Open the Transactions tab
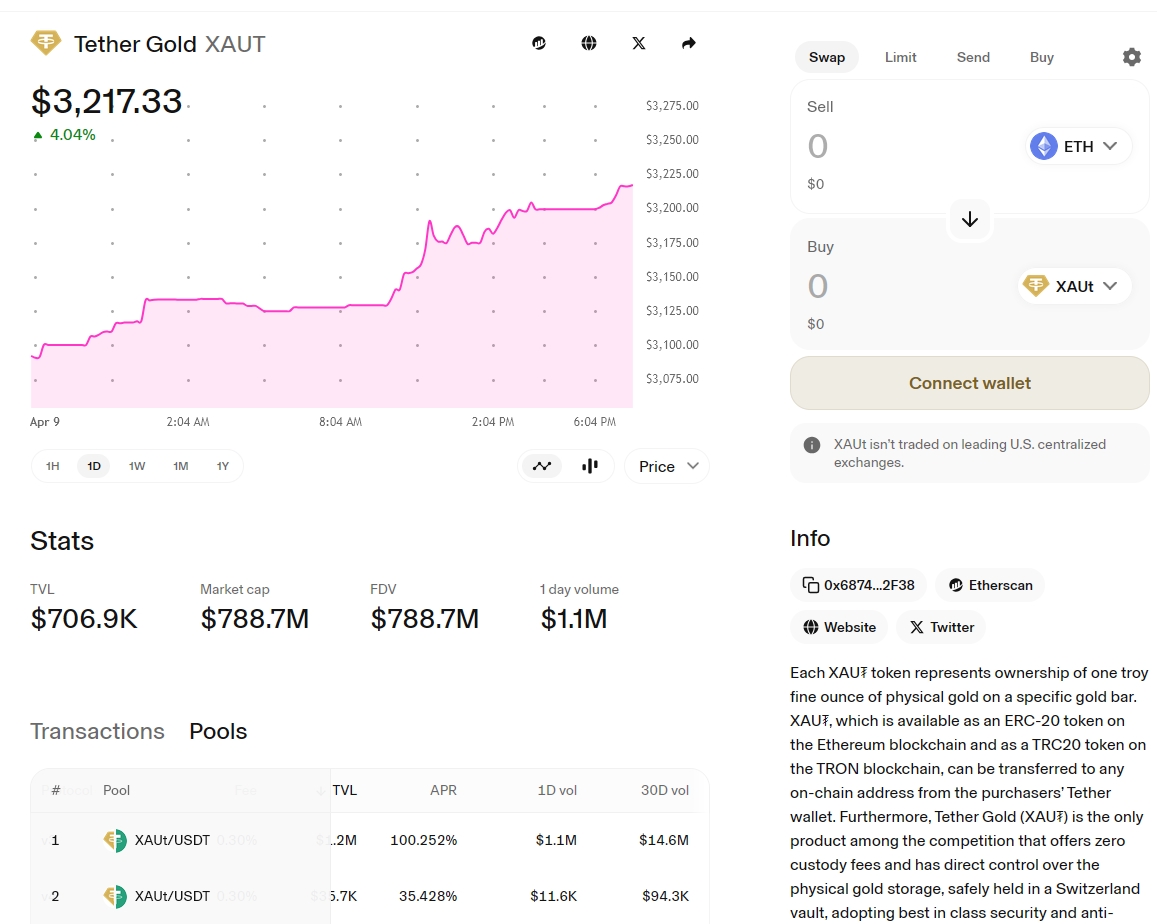 tap(97, 731)
